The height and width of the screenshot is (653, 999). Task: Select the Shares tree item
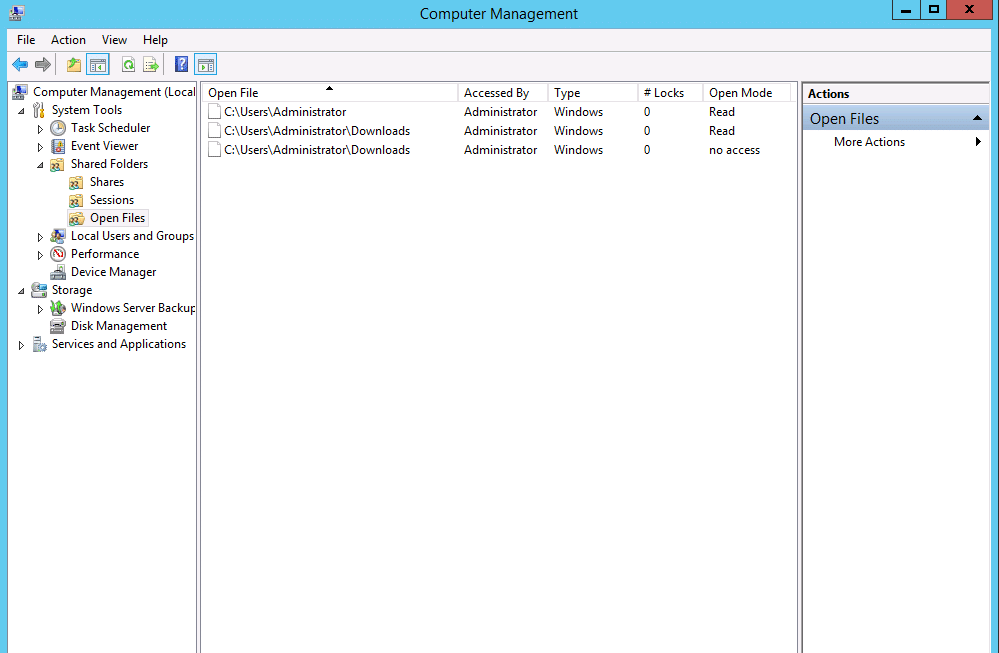click(x=107, y=182)
